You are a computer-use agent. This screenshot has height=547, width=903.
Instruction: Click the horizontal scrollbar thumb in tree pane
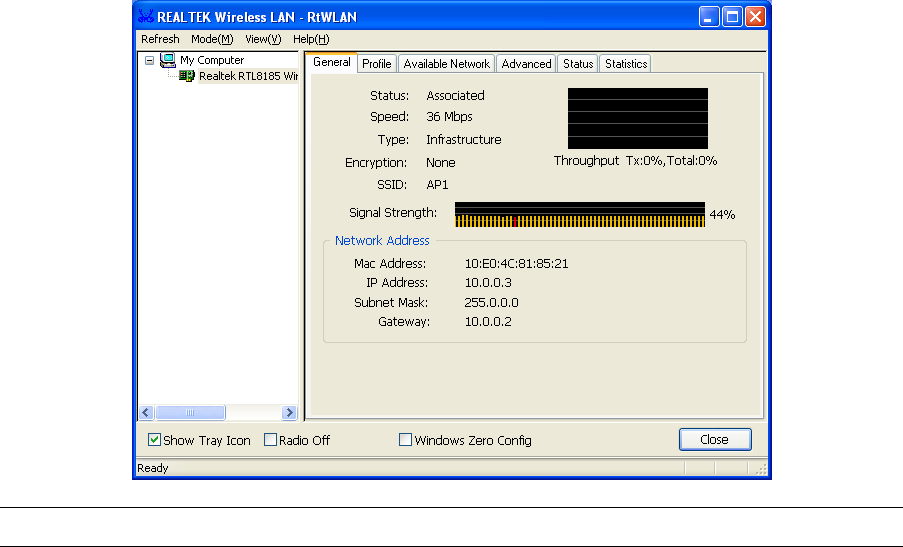pyautogui.click(x=190, y=412)
